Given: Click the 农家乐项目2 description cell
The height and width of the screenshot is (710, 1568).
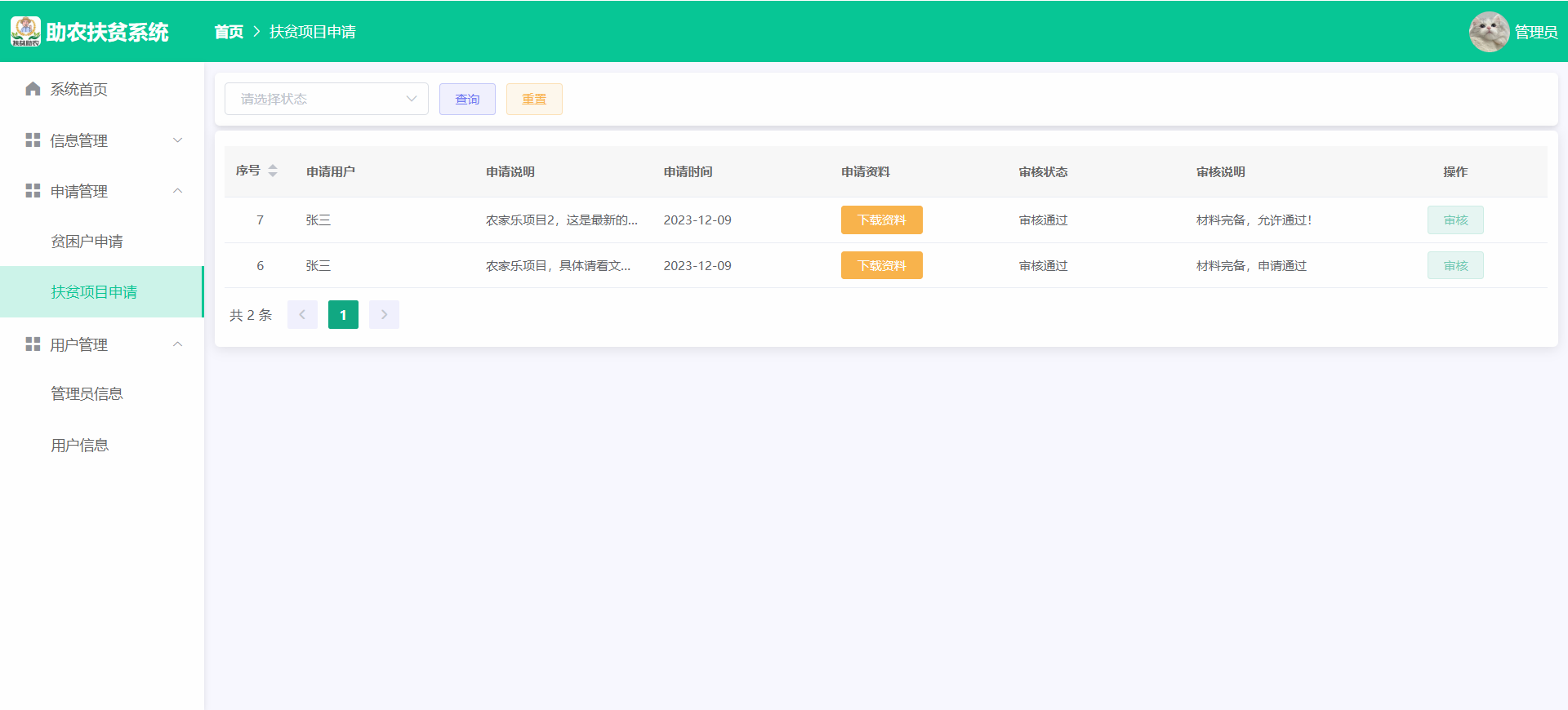Looking at the screenshot, I should [562, 220].
